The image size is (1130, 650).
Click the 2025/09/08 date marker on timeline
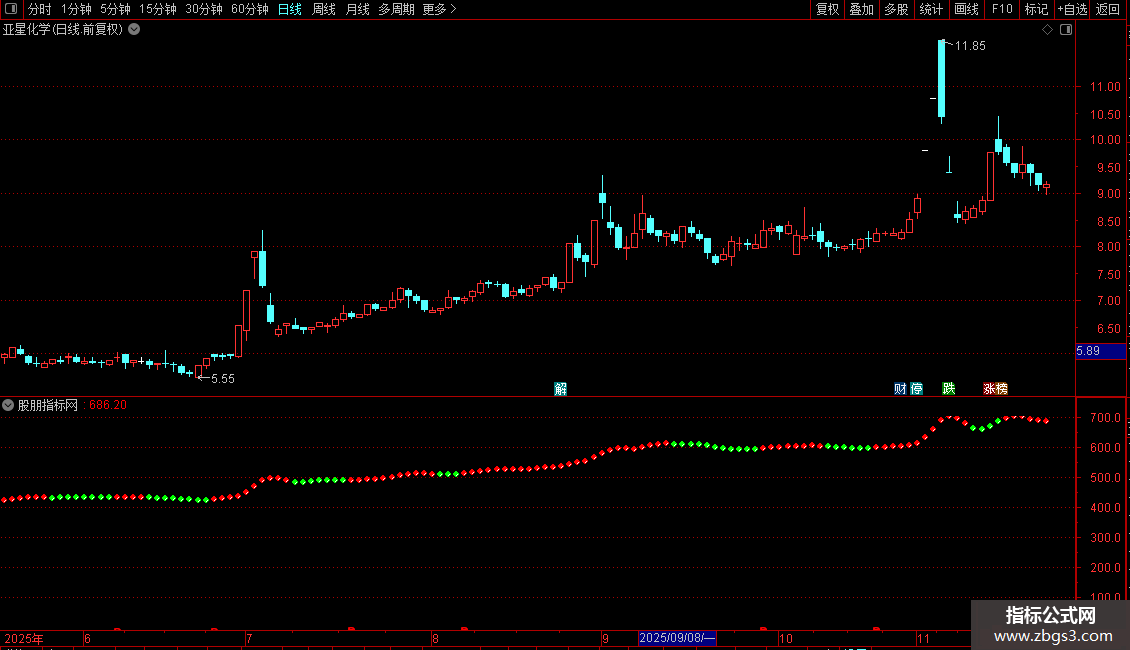[677, 638]
